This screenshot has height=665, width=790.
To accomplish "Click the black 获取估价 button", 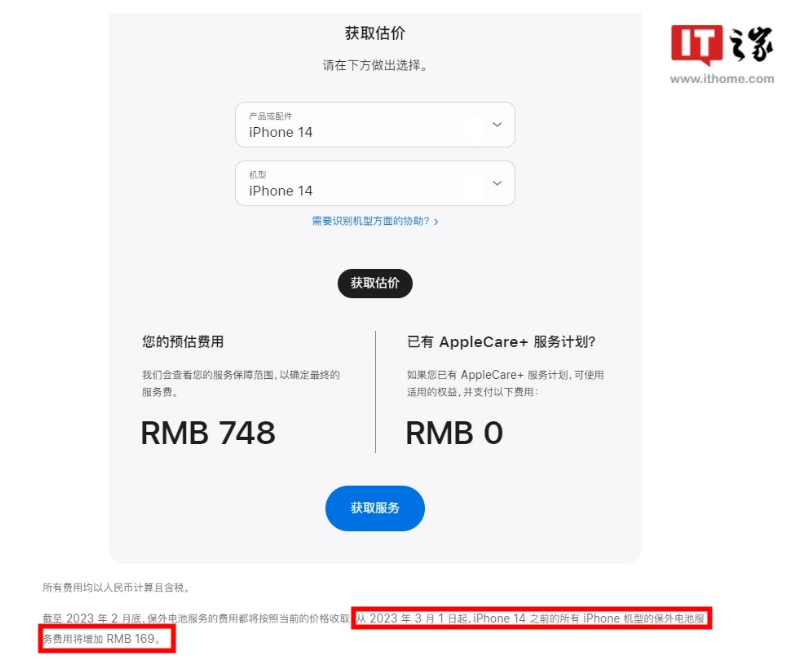I will click(x=375, y=283).
